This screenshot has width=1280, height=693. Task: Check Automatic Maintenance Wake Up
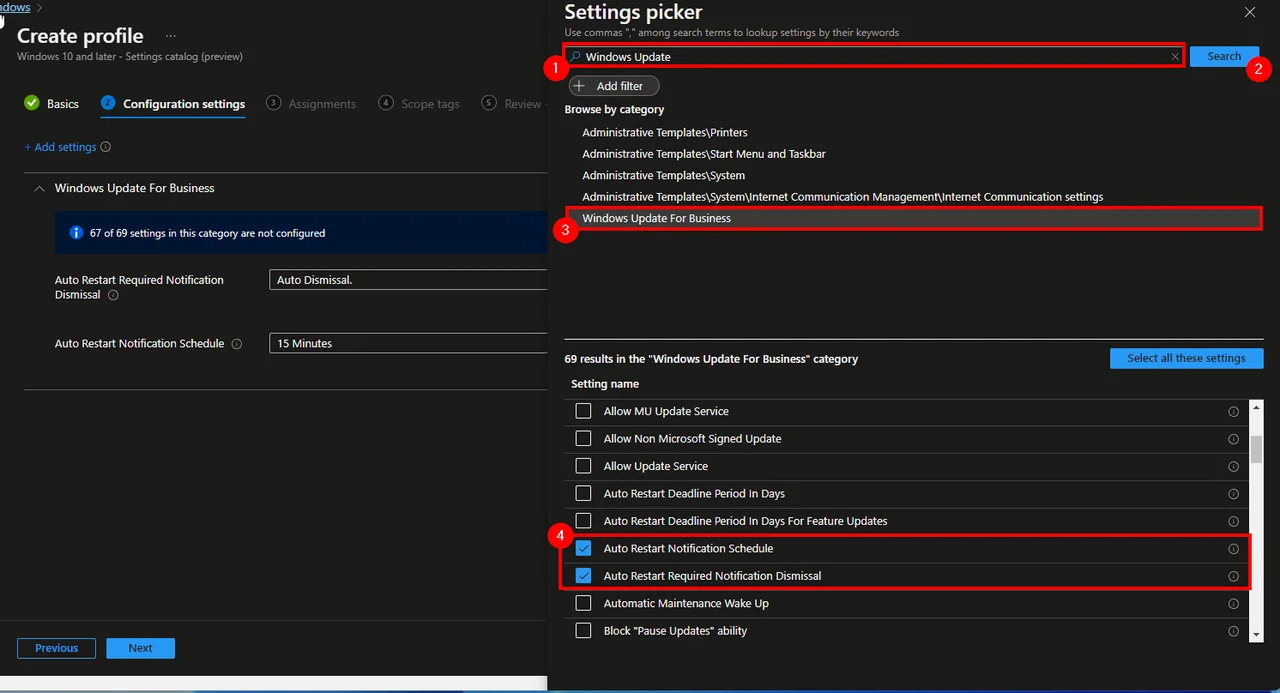click(x=583, y=604)
